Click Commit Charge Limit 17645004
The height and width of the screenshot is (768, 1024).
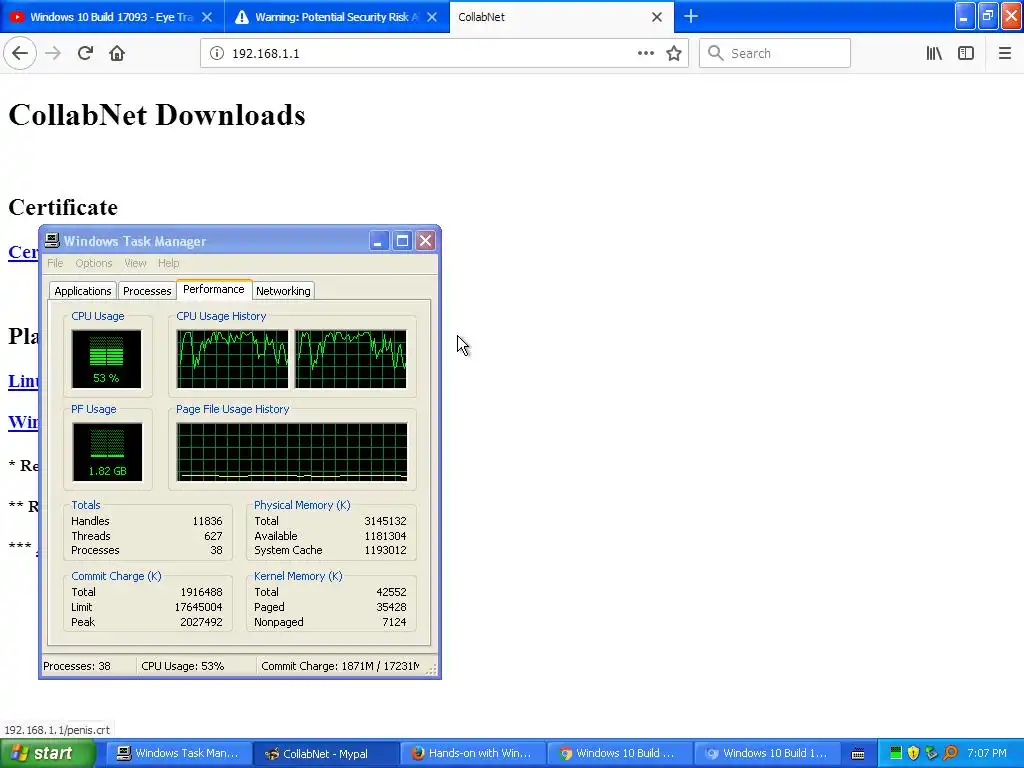point(199,607)
